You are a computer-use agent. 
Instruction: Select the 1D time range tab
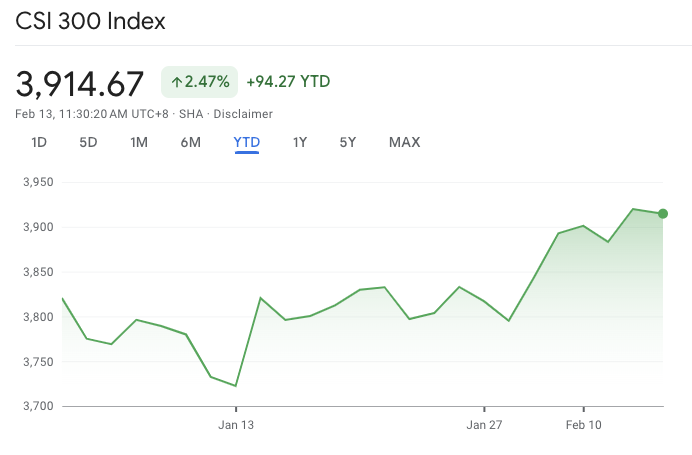(39, 142)
